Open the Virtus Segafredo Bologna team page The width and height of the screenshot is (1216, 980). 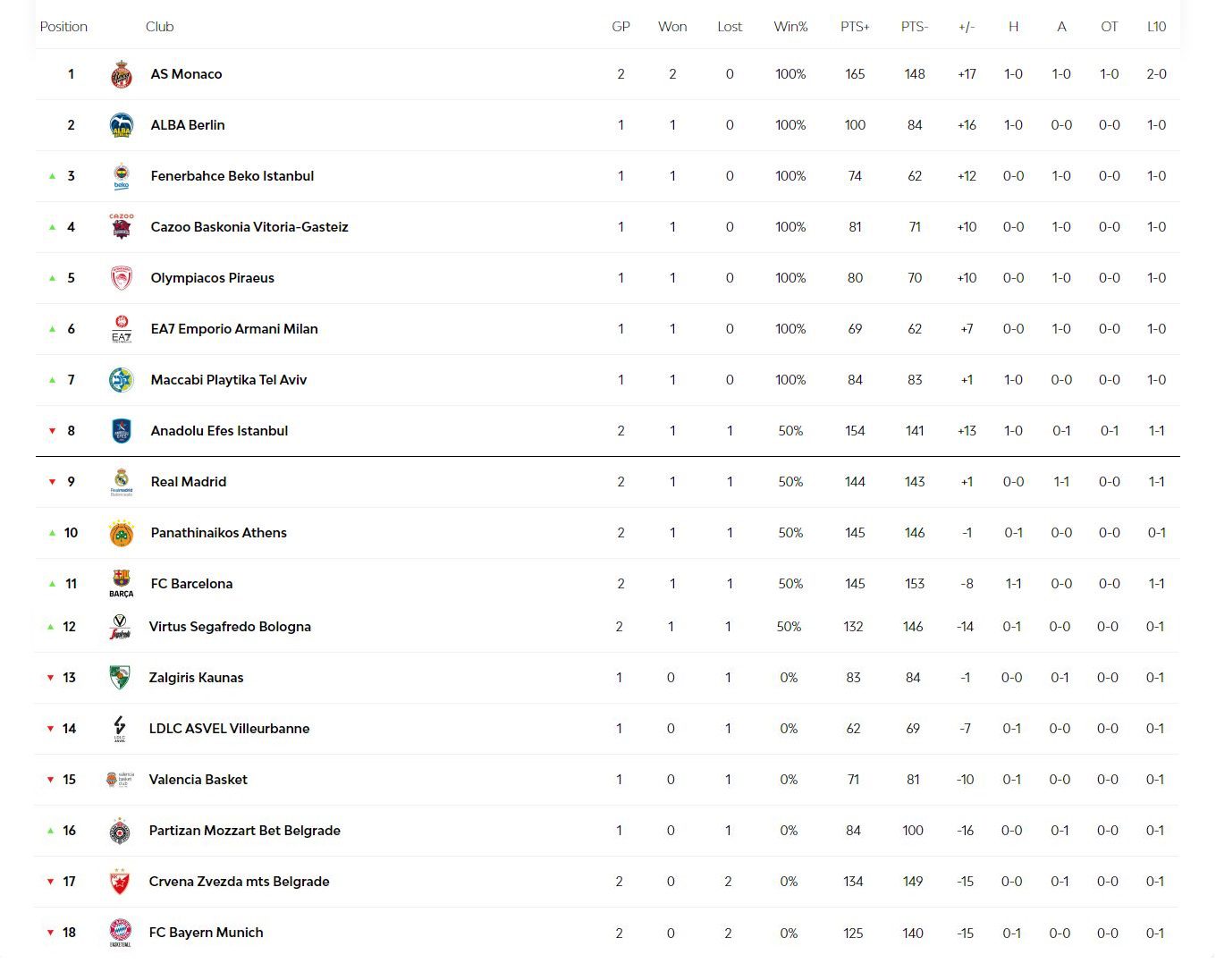(x=230, y=627)
